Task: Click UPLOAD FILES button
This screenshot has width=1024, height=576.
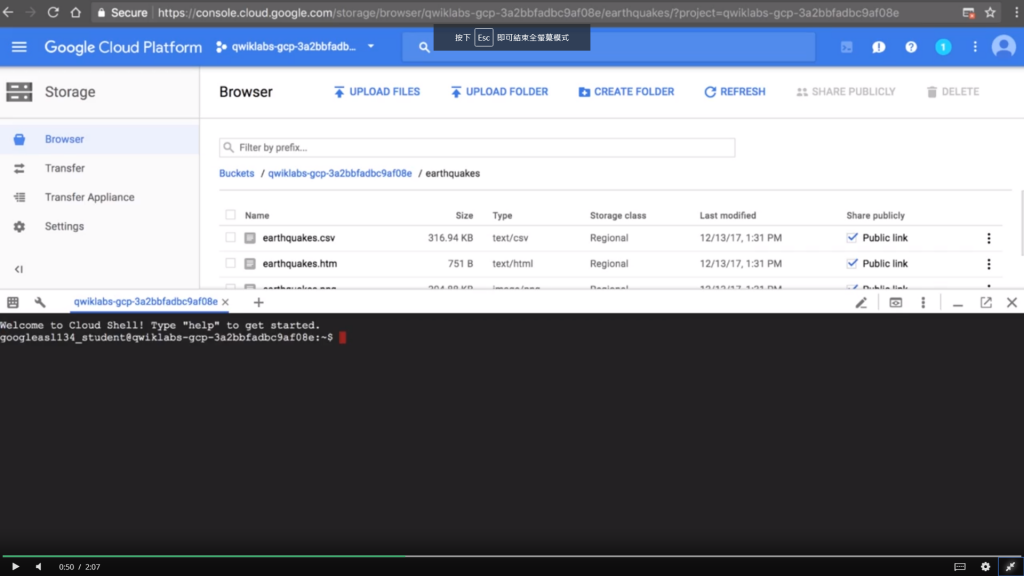Action: click(377, 92)
